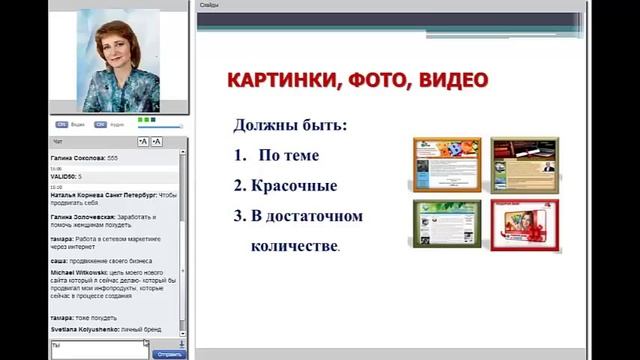Click the chat message input field

pos(100,350)
